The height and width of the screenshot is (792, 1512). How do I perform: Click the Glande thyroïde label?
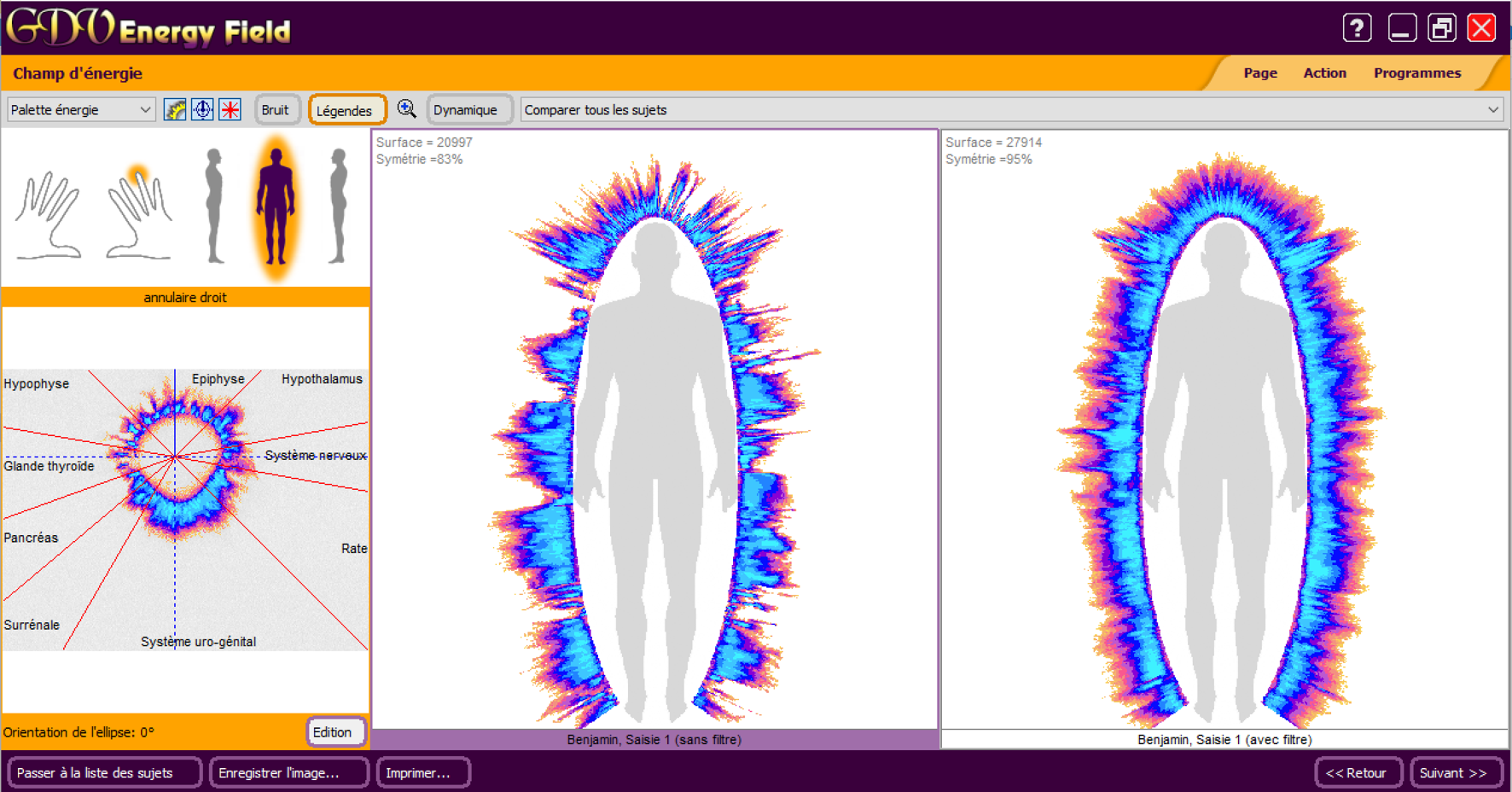(x=49, y=466)
